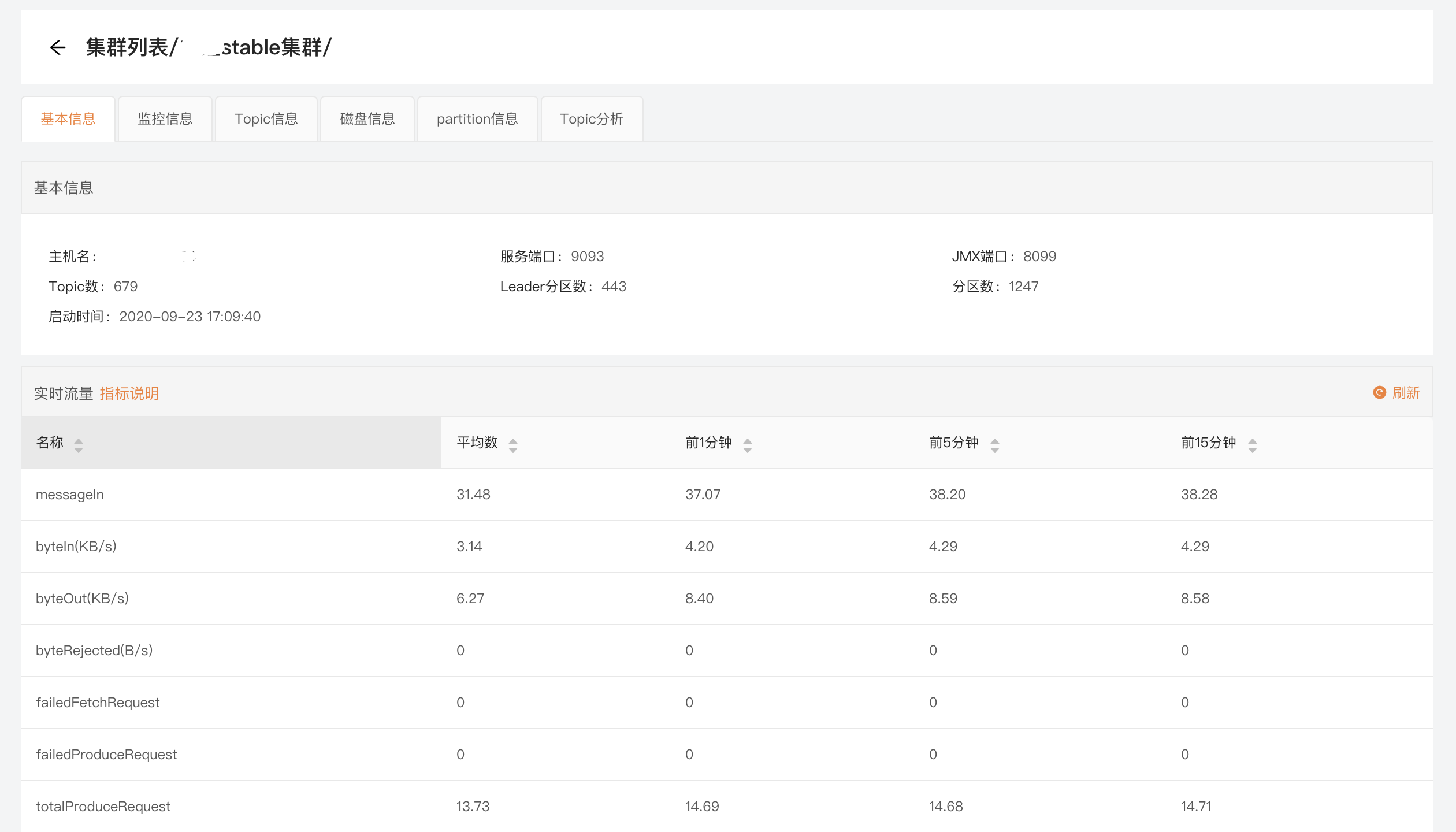Image resolution: width=1456 pixels, height=832 pixels.
Task: Click the orange refresh icon
Action: coord(1379,393)
